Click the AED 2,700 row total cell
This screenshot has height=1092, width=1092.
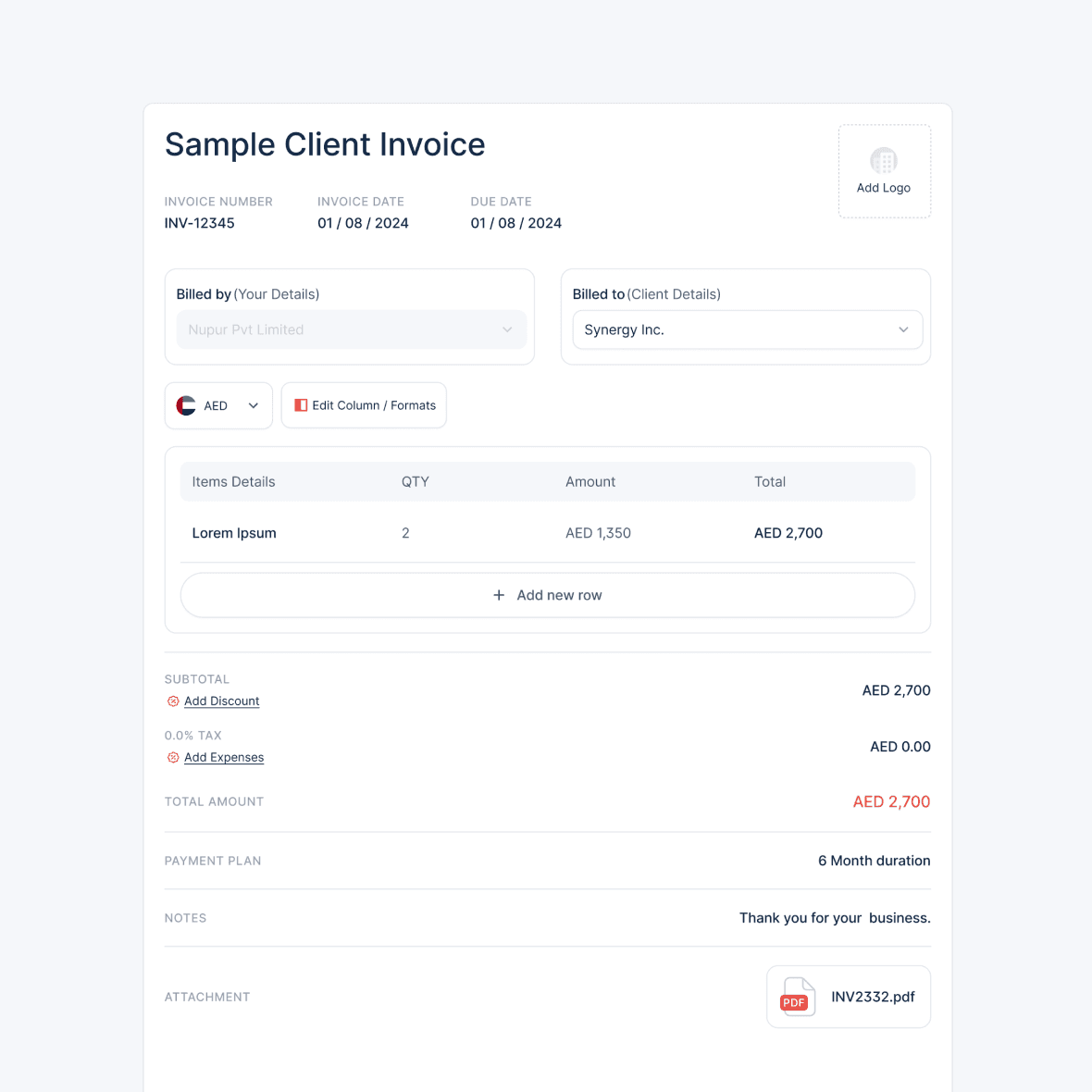click(x=788, y=533)
